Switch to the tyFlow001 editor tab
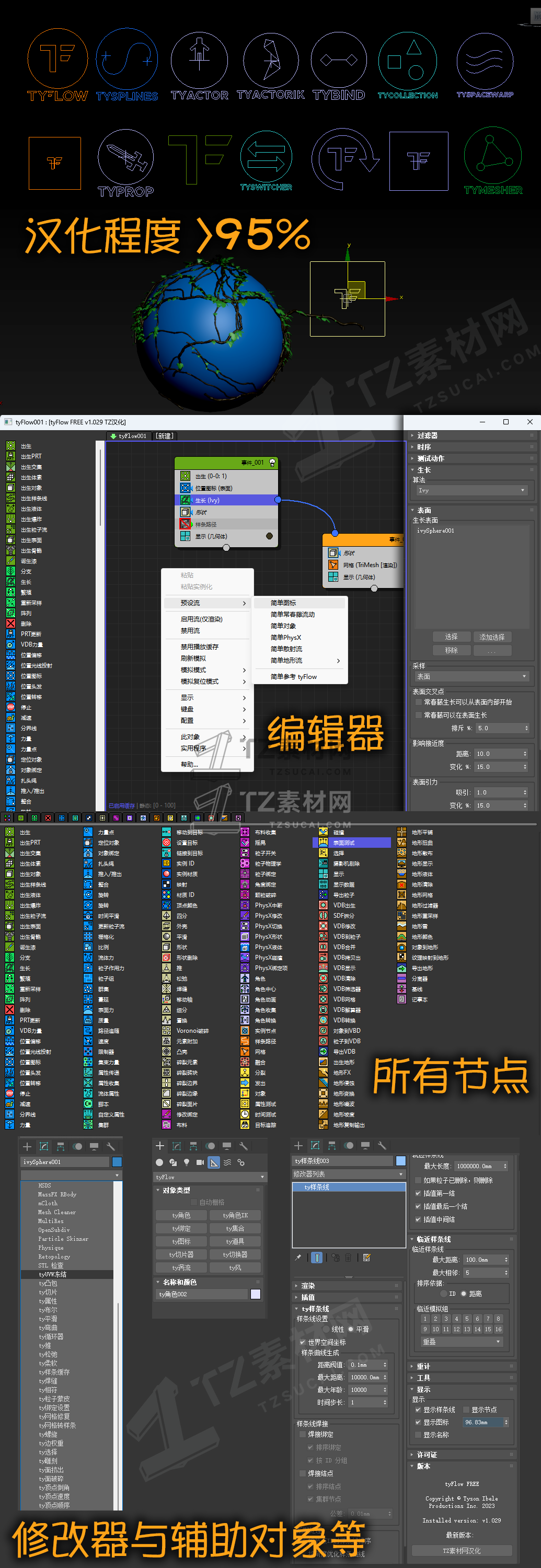Image resolution: width=541 pixels, height=1568 pixels. click(129, 436)
